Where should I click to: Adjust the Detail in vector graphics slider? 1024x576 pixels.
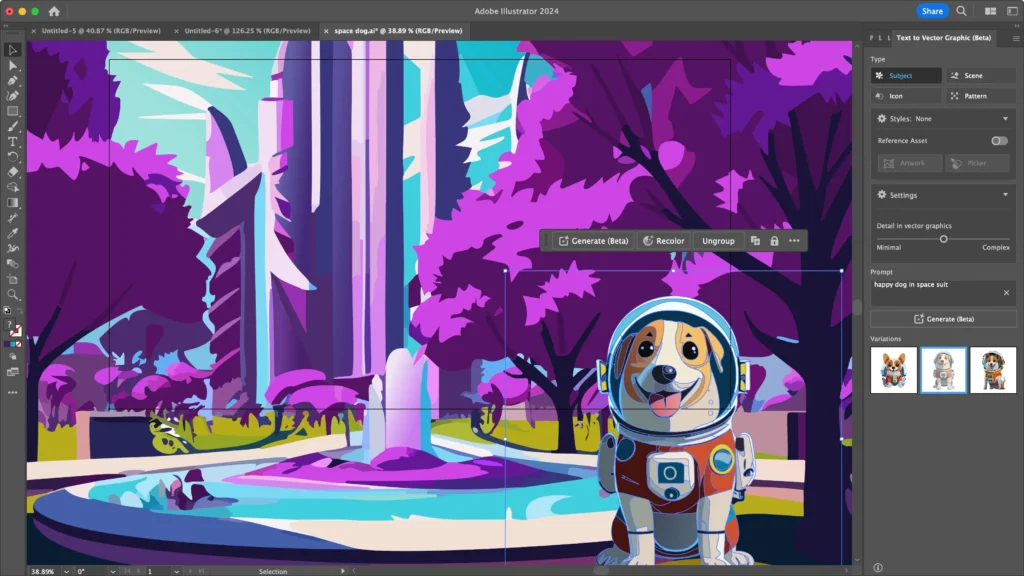[943, 239]
